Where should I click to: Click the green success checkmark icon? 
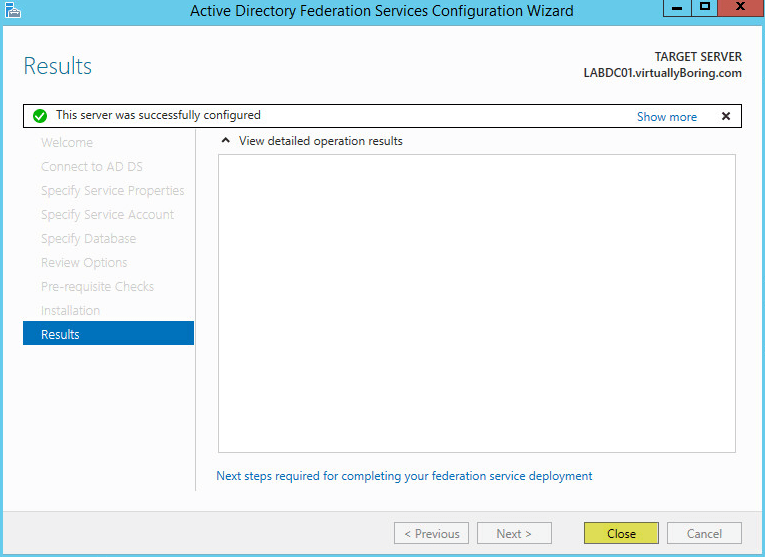click(40, 116)
